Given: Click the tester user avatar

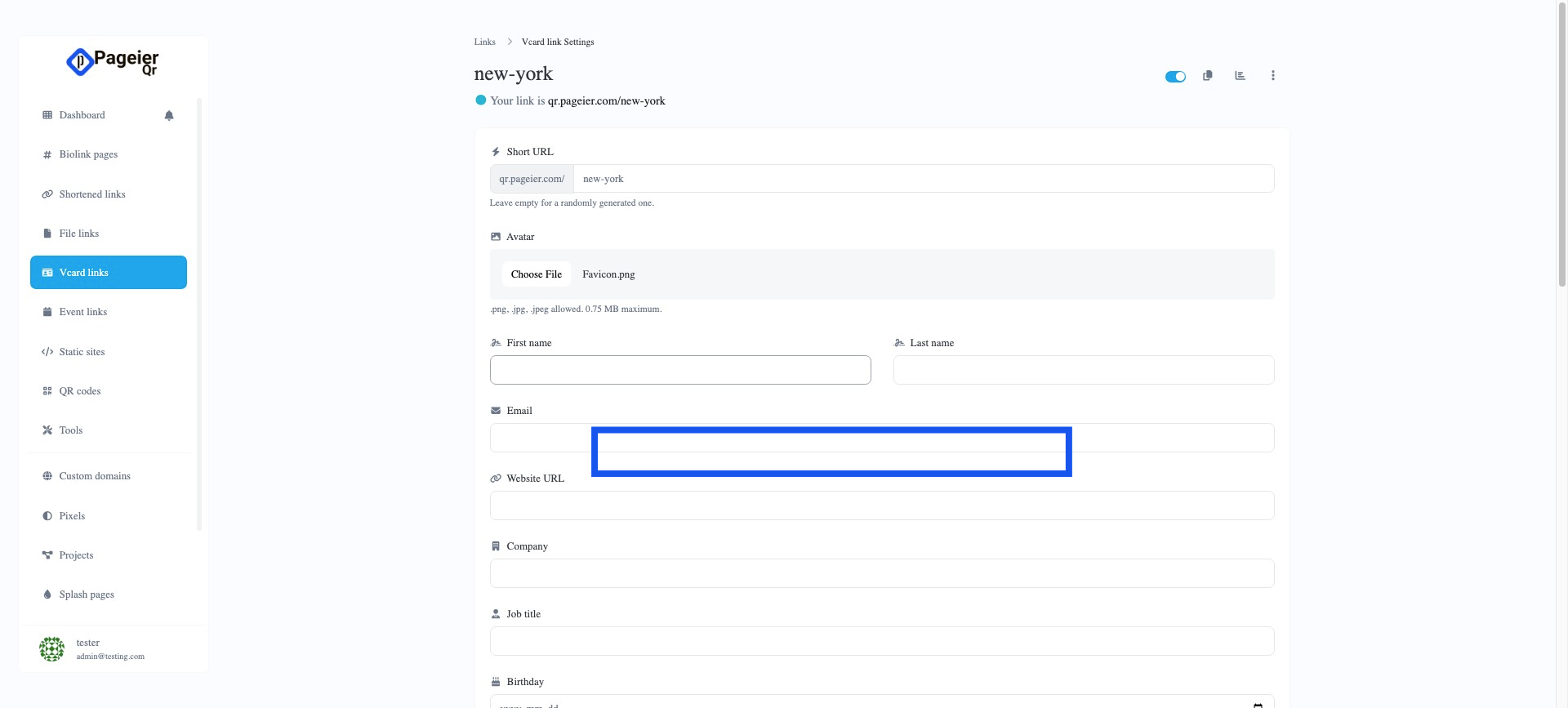Looking at the screenshot, I should pyautogui.click(x=51, y=649).
